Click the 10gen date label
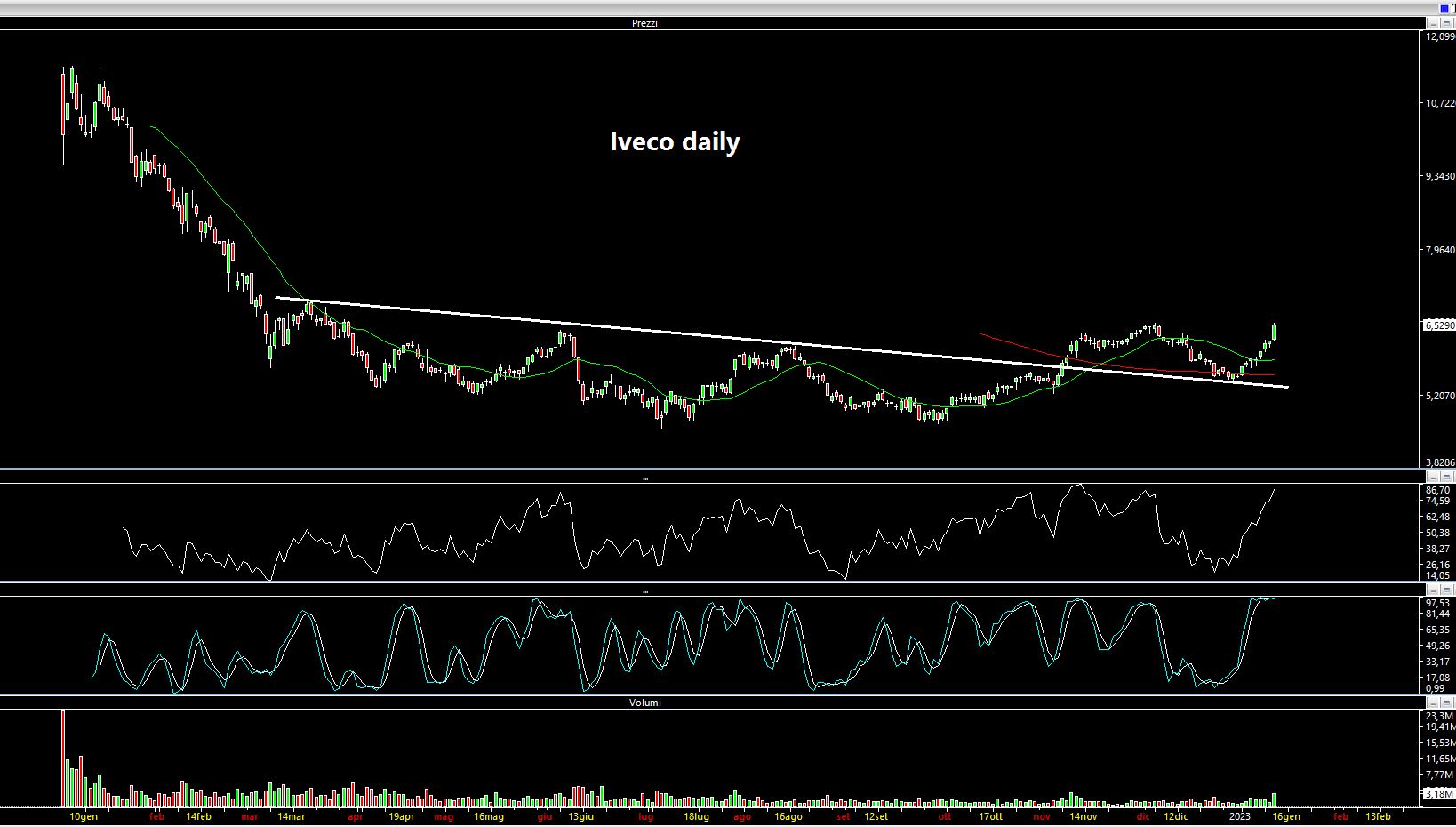The height and width of the screenshot is (827, 1456). 84,816
